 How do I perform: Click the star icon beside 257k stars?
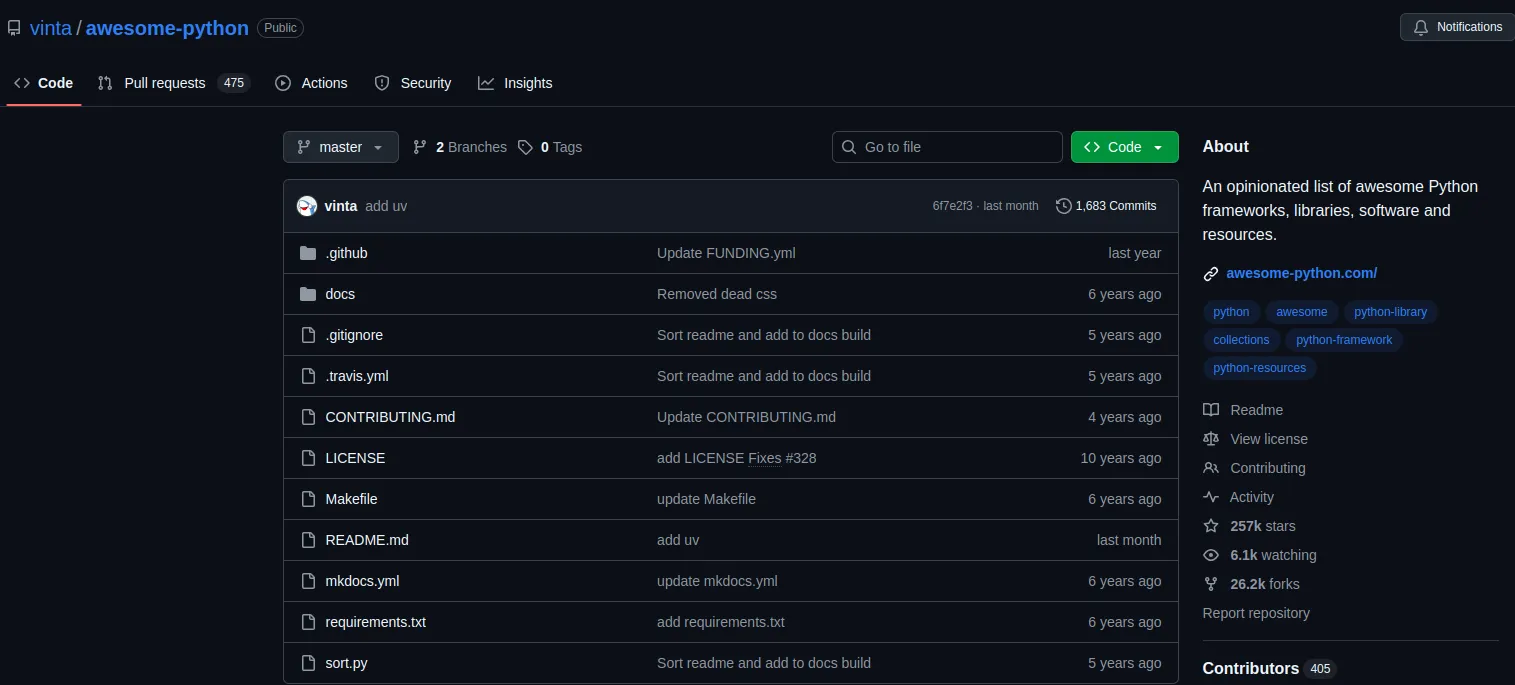click(x=1211, y=526)
